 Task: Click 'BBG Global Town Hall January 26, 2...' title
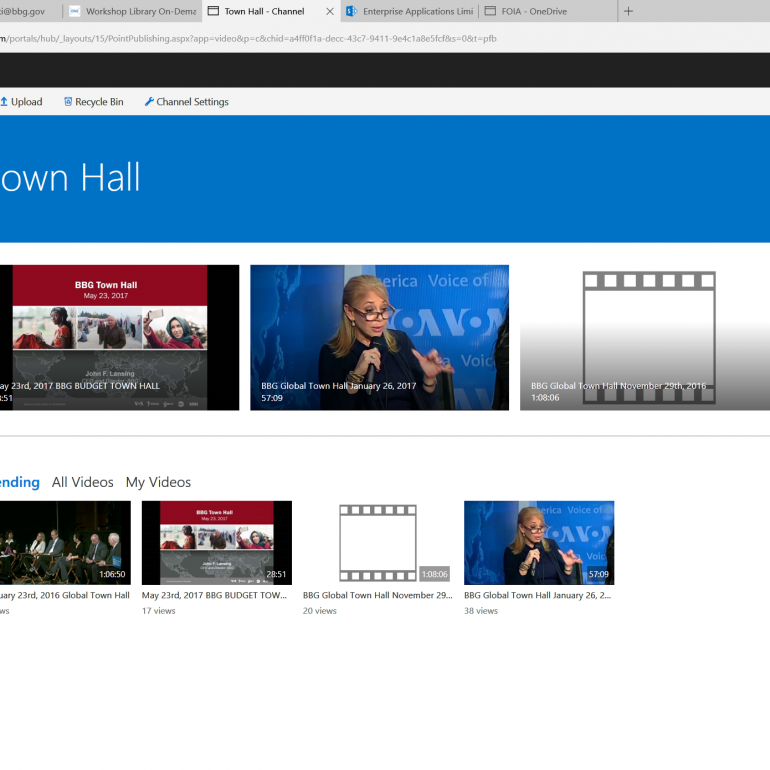538,595
